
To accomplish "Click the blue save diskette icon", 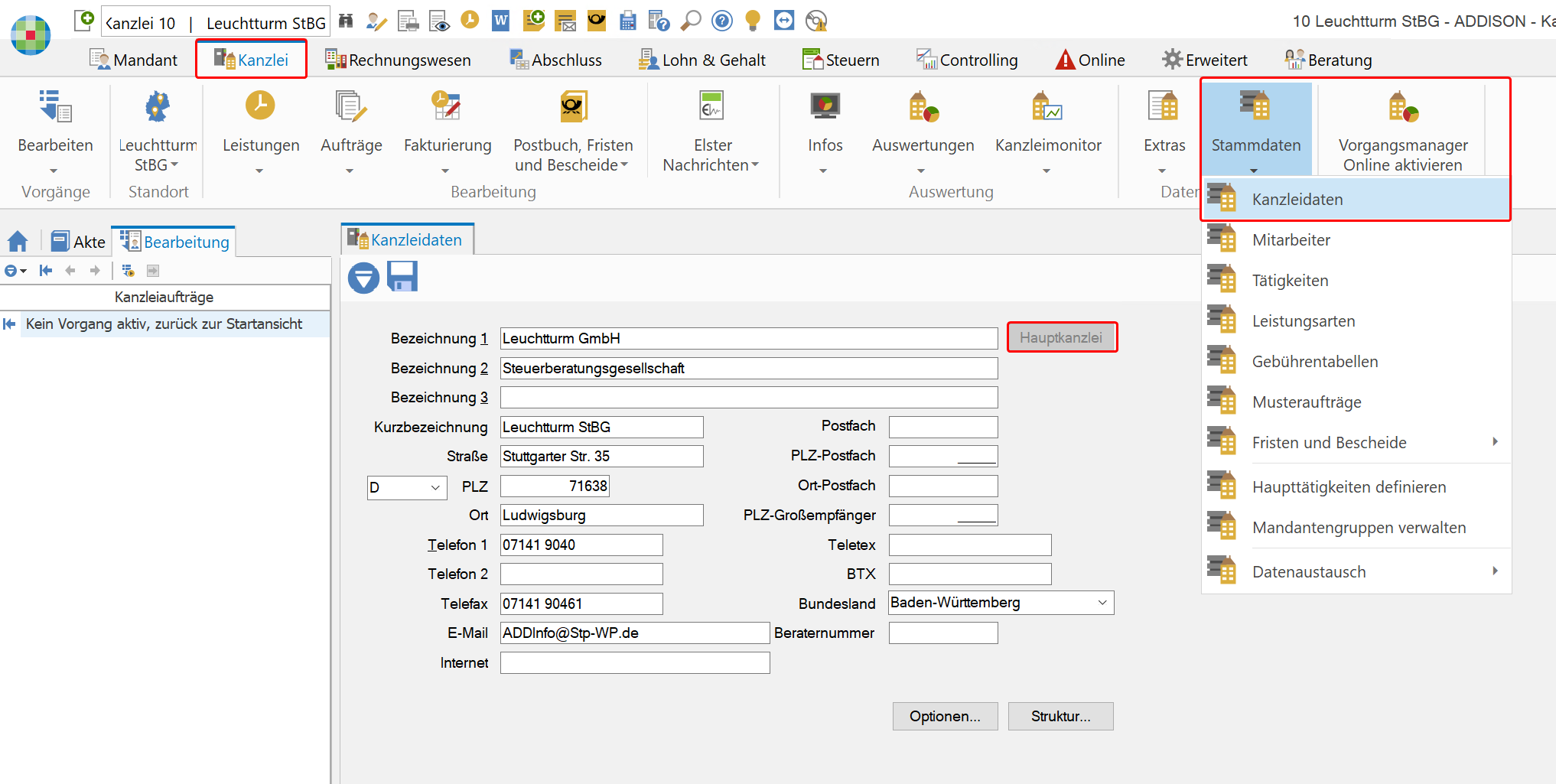I will 402,277.
